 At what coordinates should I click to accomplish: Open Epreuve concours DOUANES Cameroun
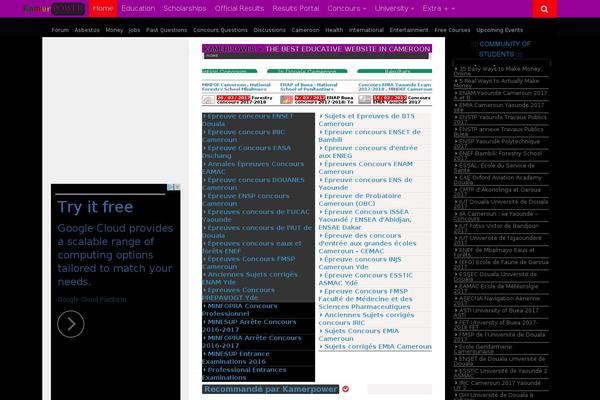[x=253, y=184]
